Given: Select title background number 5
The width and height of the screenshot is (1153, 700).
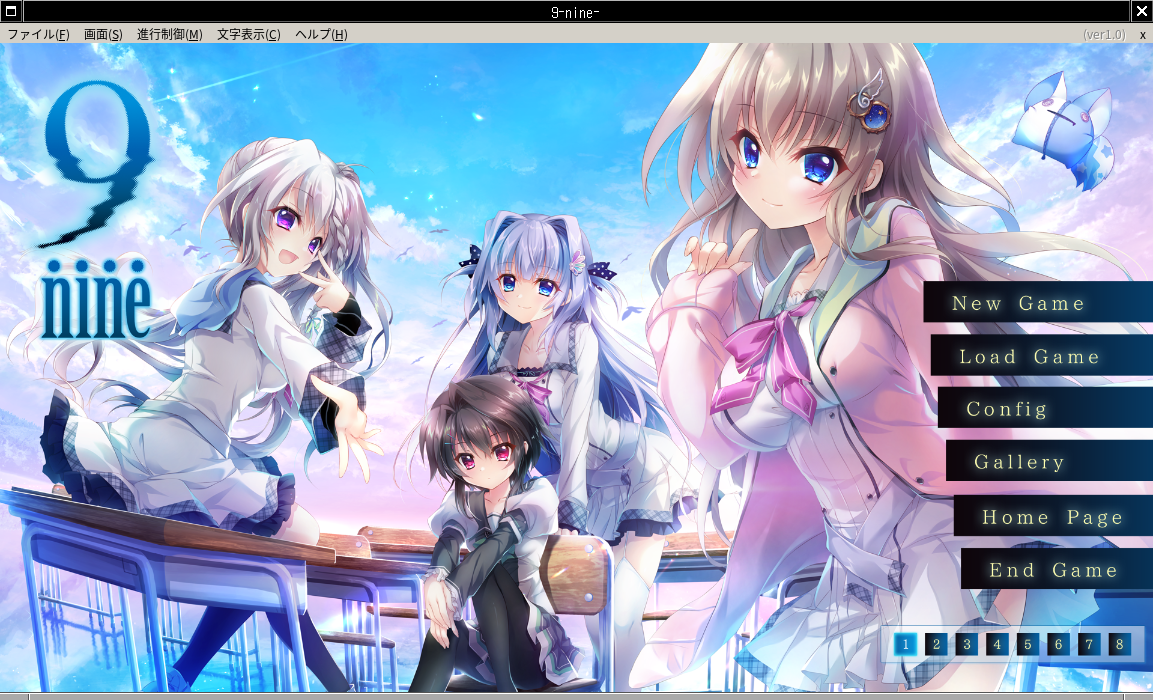Looking at the screenshot, I should (1028, 645).
